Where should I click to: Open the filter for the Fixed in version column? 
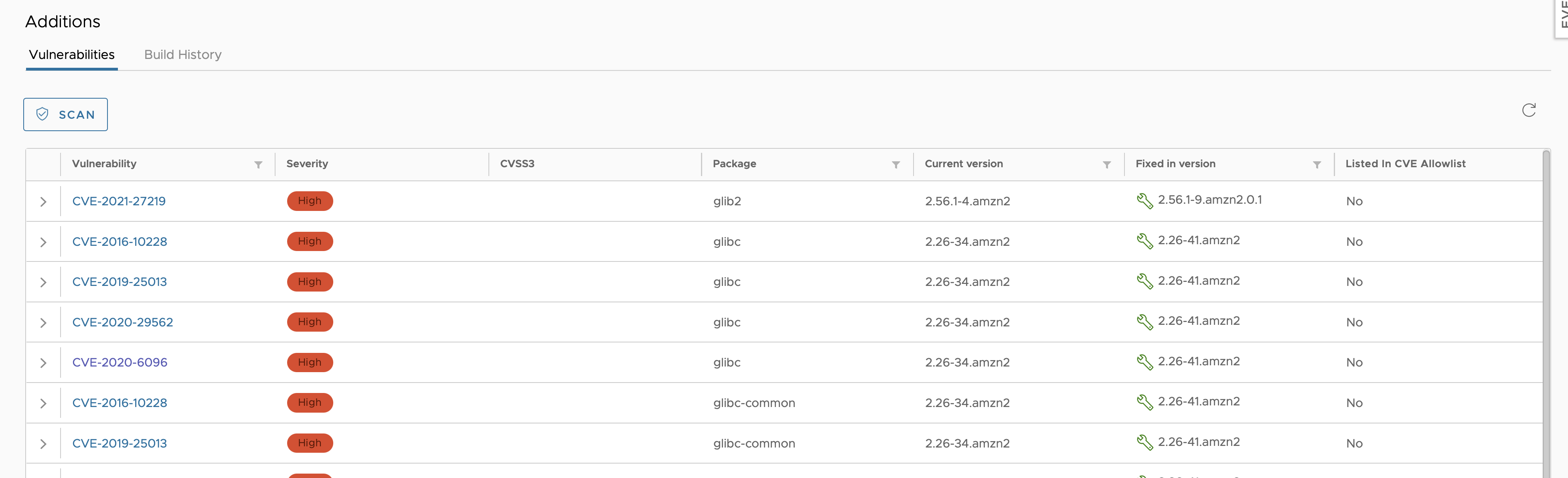[1317, 164]
